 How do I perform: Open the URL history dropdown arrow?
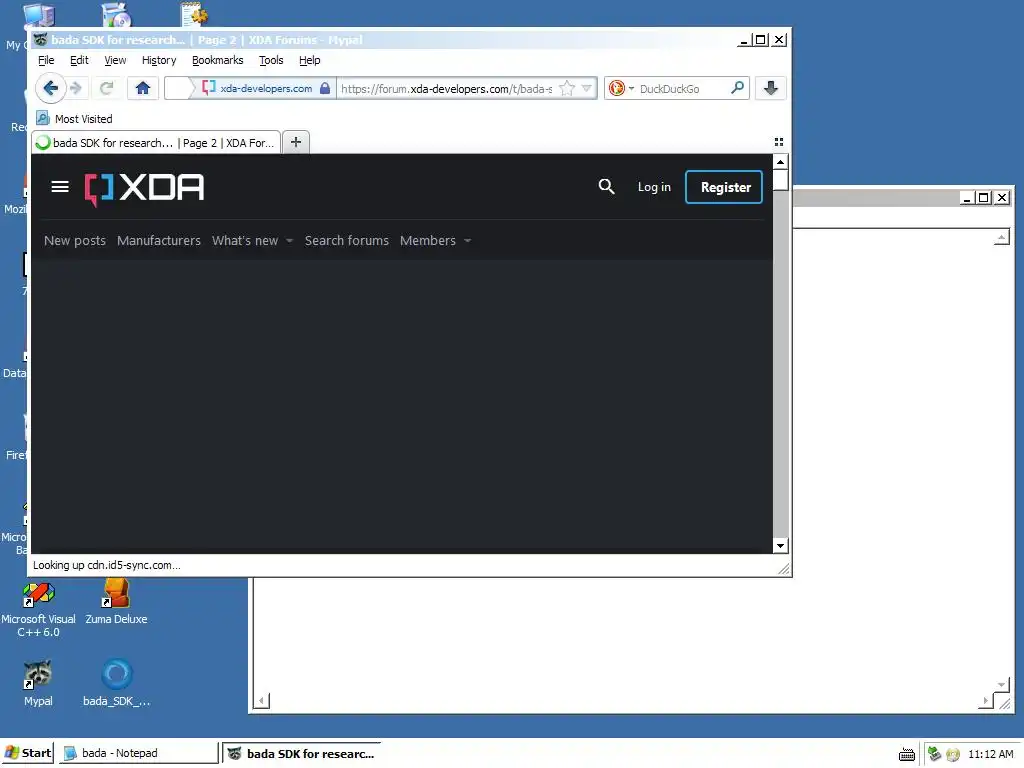coord(586,88)
